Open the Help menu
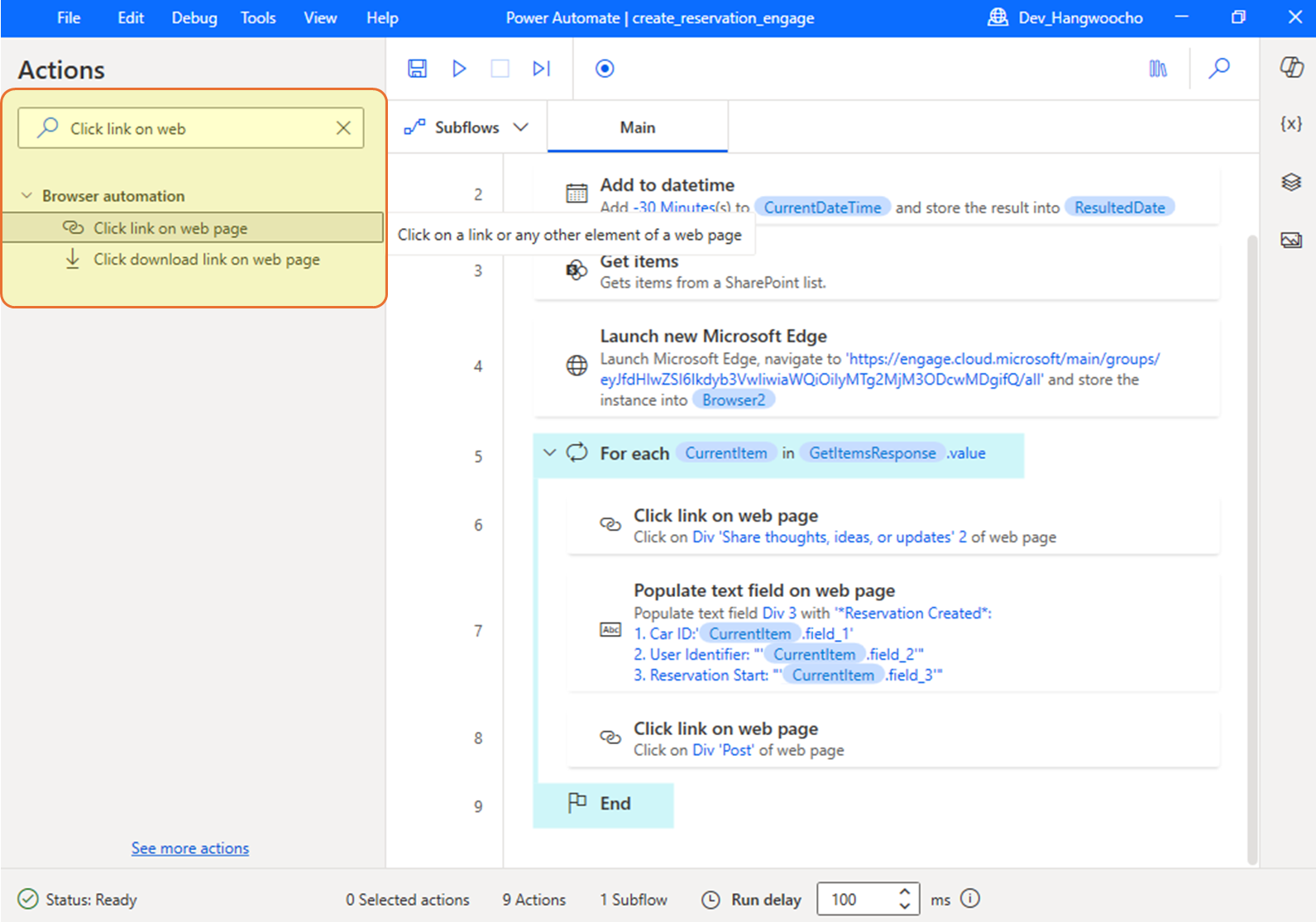1316x922 pixels. tap(382, 18)
